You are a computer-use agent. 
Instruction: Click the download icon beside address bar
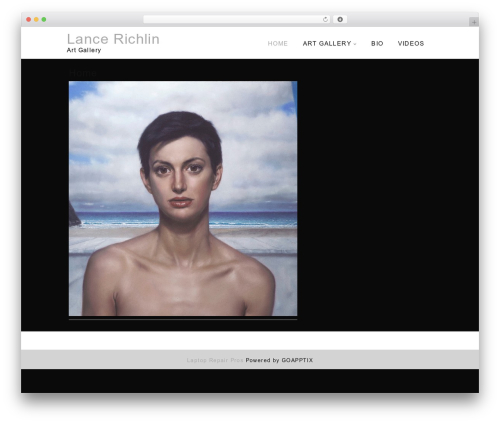tap(340, 19)
